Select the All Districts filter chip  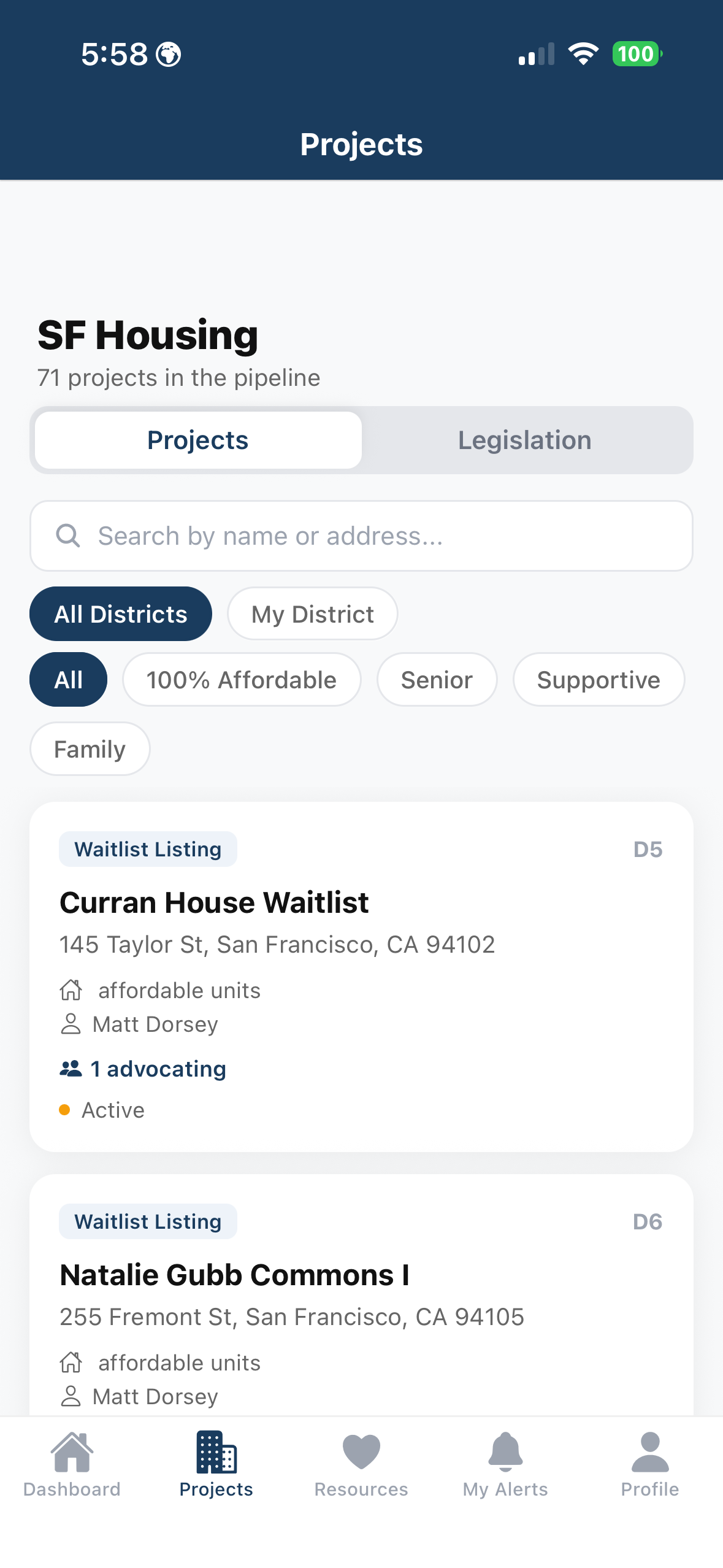point(121,614)
